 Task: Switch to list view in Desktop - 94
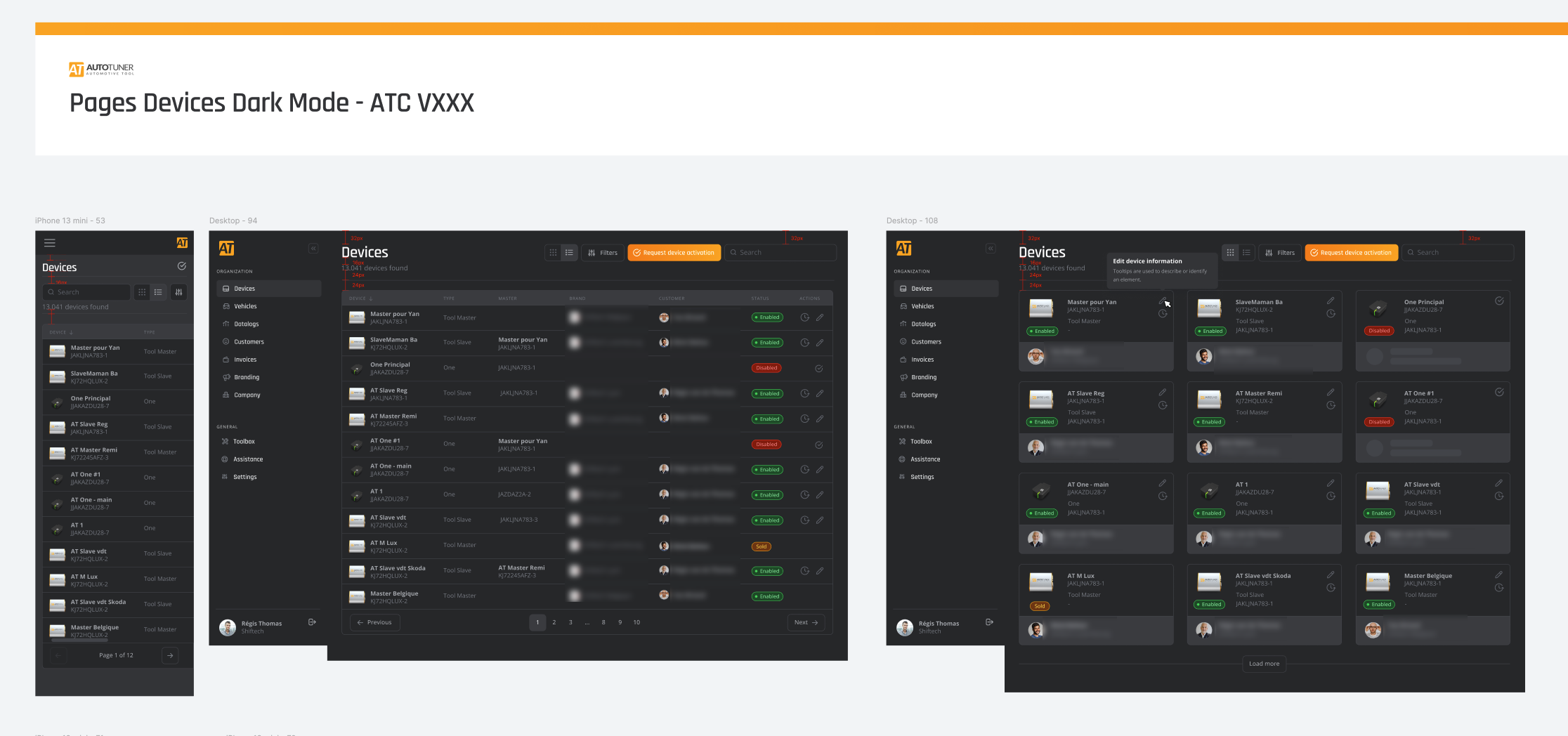pyautogui.click(x=569, y=253)
